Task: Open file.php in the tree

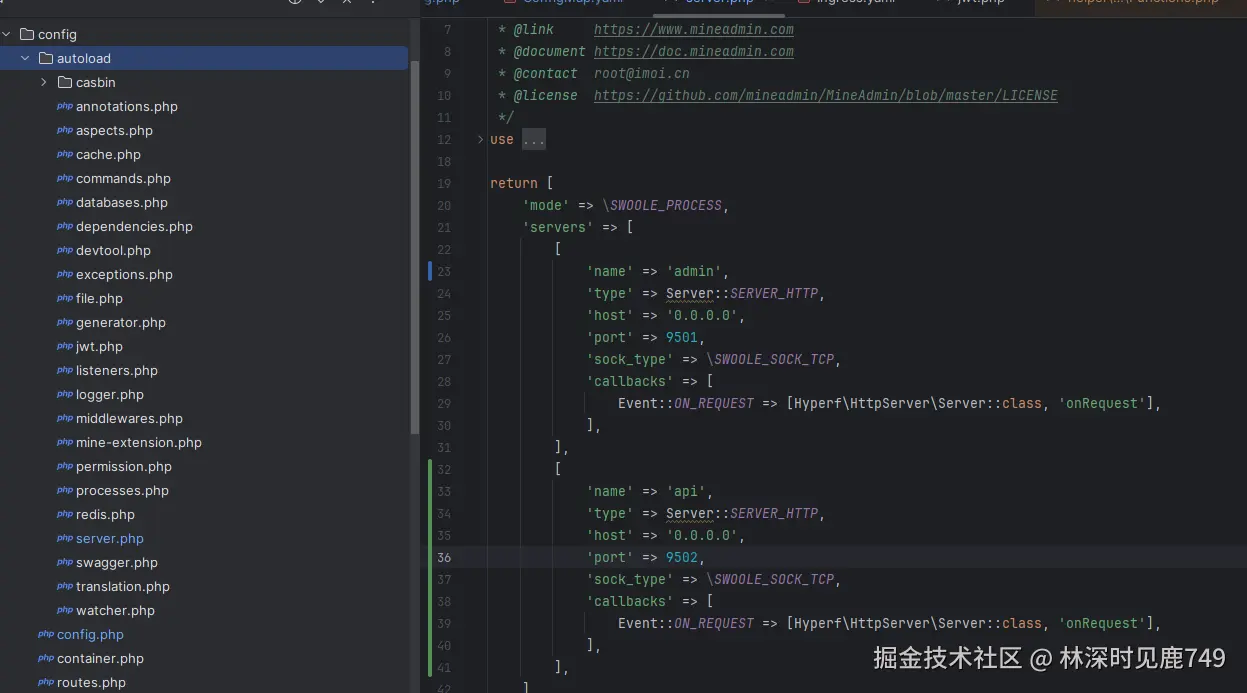Action: tap(99, 298)
